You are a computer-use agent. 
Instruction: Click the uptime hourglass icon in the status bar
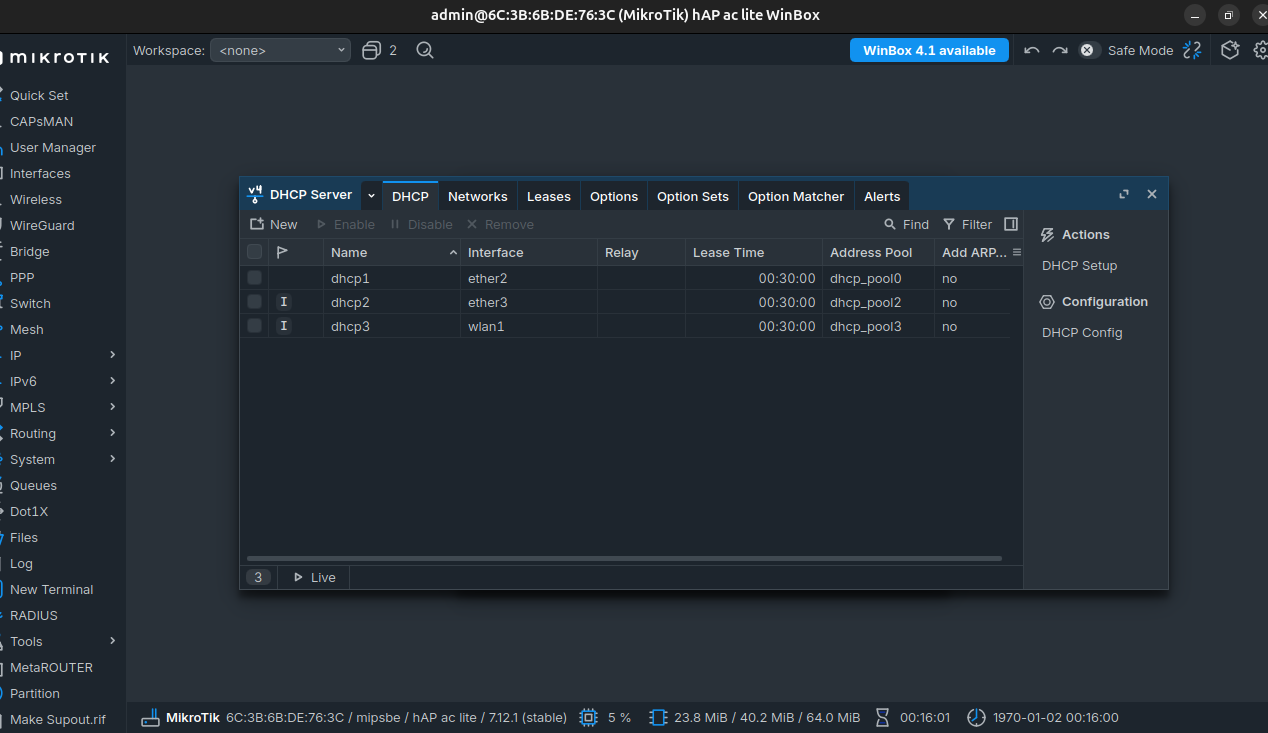882,717
